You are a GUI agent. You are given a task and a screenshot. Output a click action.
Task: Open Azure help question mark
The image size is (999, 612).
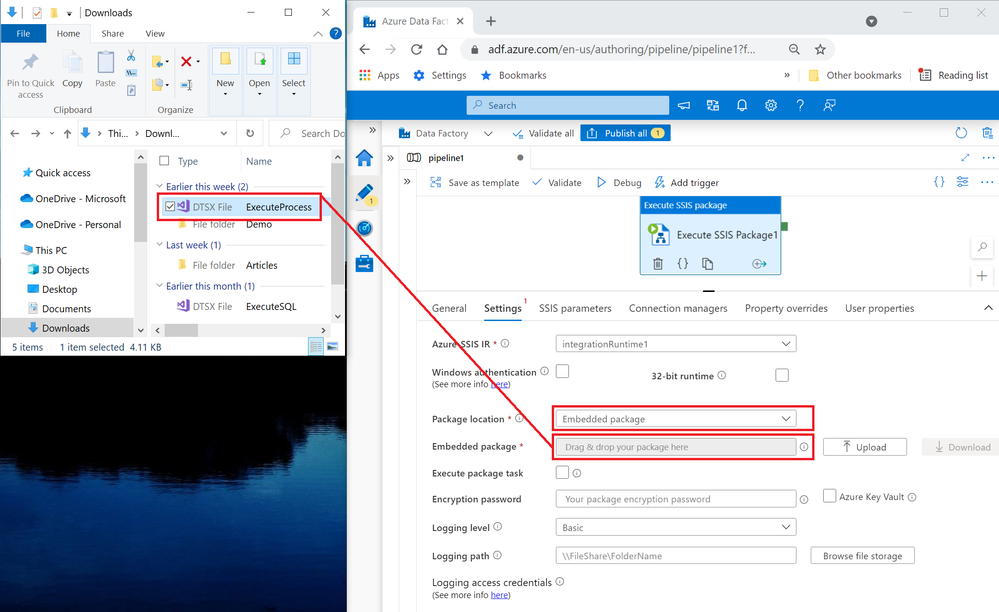point(800,105)
